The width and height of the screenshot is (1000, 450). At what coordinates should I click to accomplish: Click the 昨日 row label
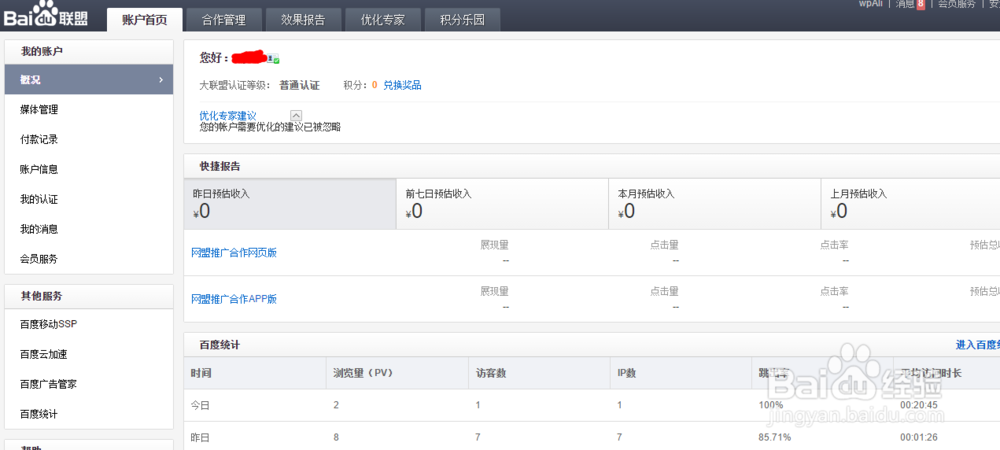click(200, 438)
